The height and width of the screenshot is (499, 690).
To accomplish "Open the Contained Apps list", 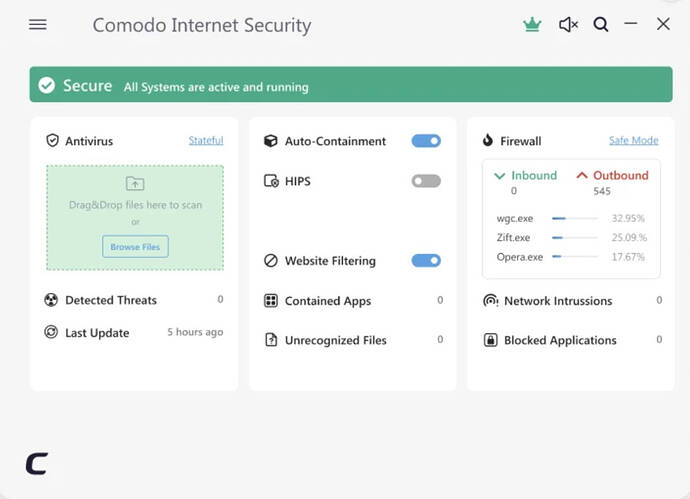I will tap(327, 301).
